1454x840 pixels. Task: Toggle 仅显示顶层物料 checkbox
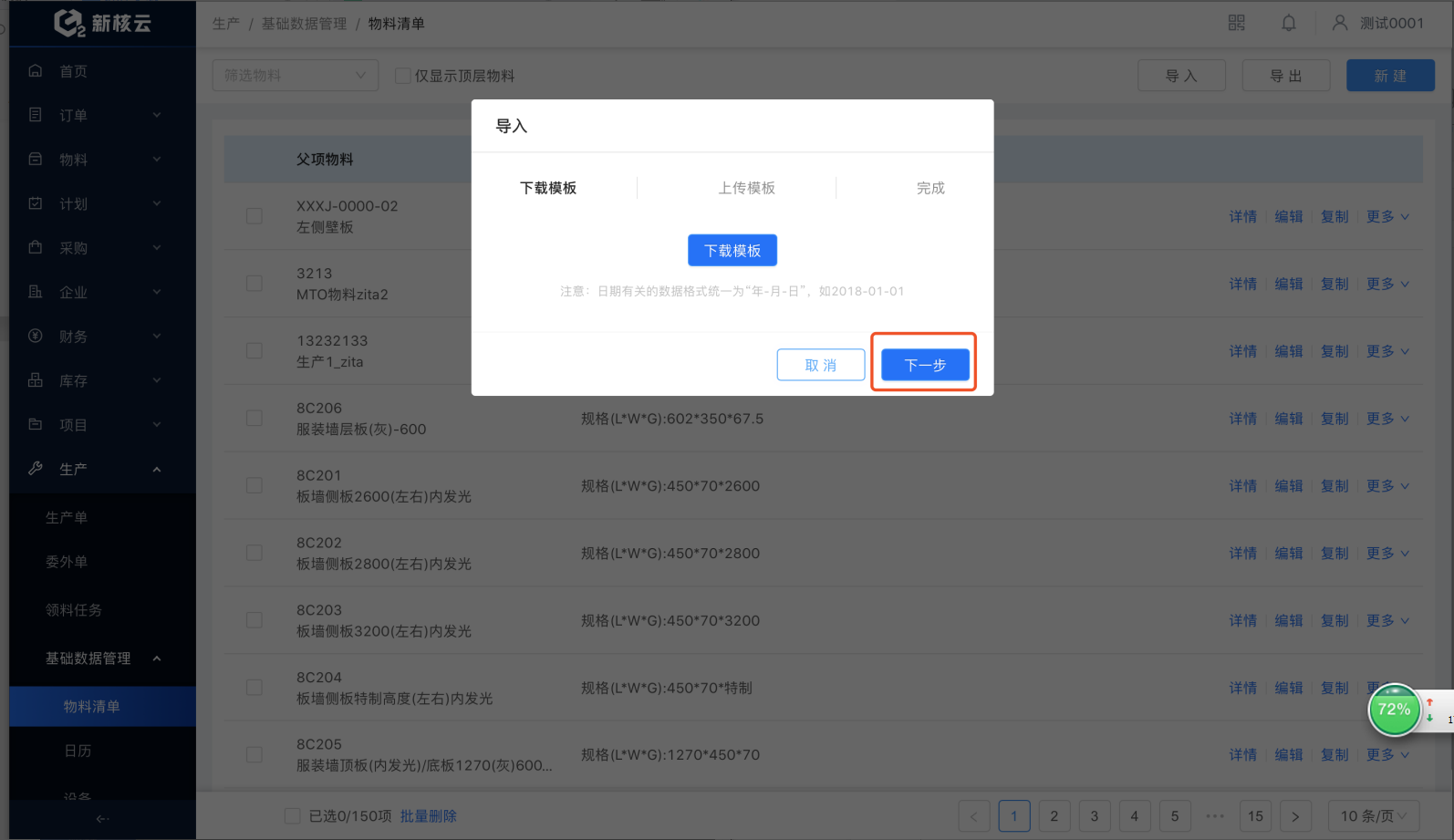(x=402, y=76)
